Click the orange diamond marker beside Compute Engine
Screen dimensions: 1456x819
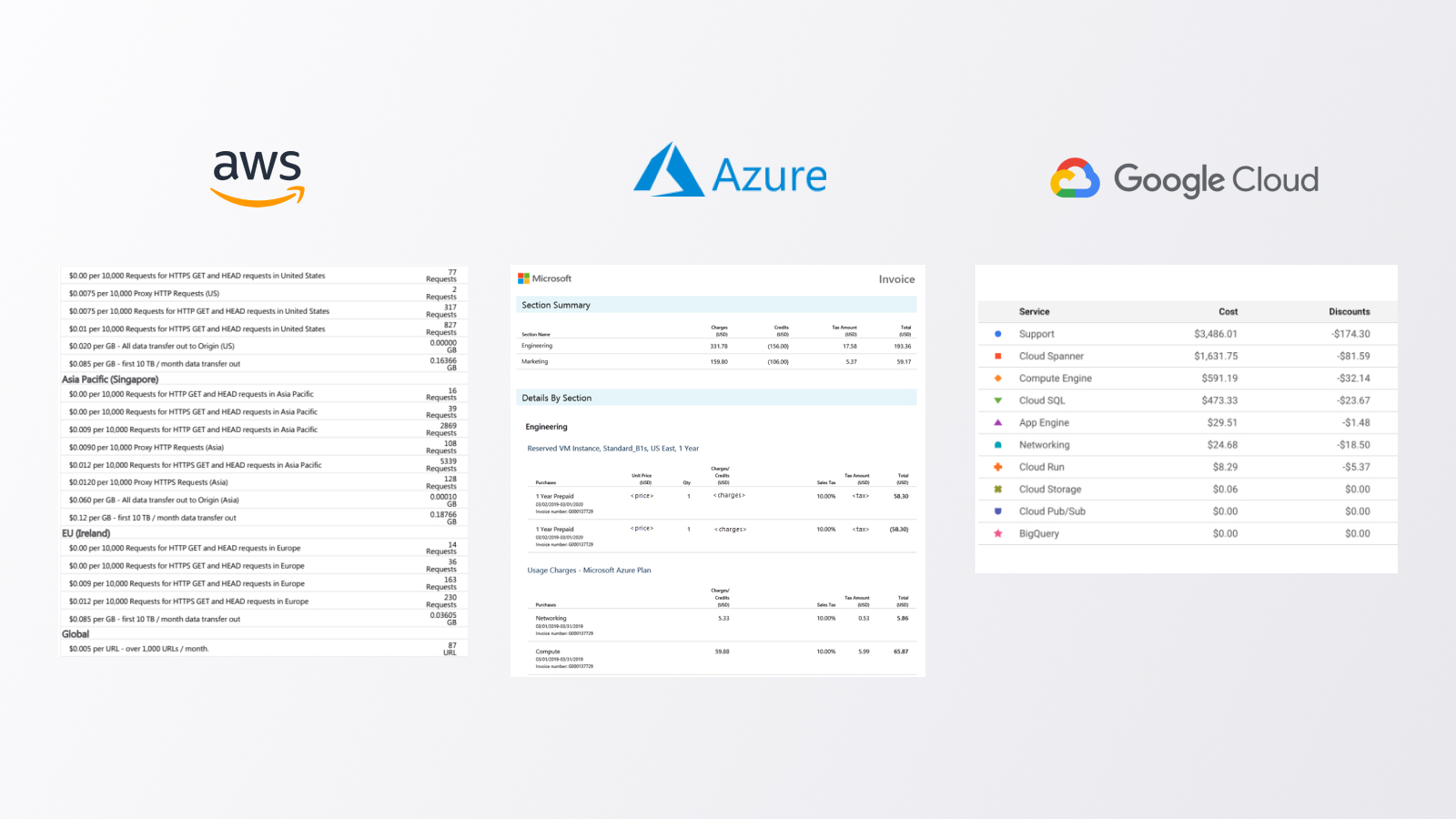tap(998, 379)
